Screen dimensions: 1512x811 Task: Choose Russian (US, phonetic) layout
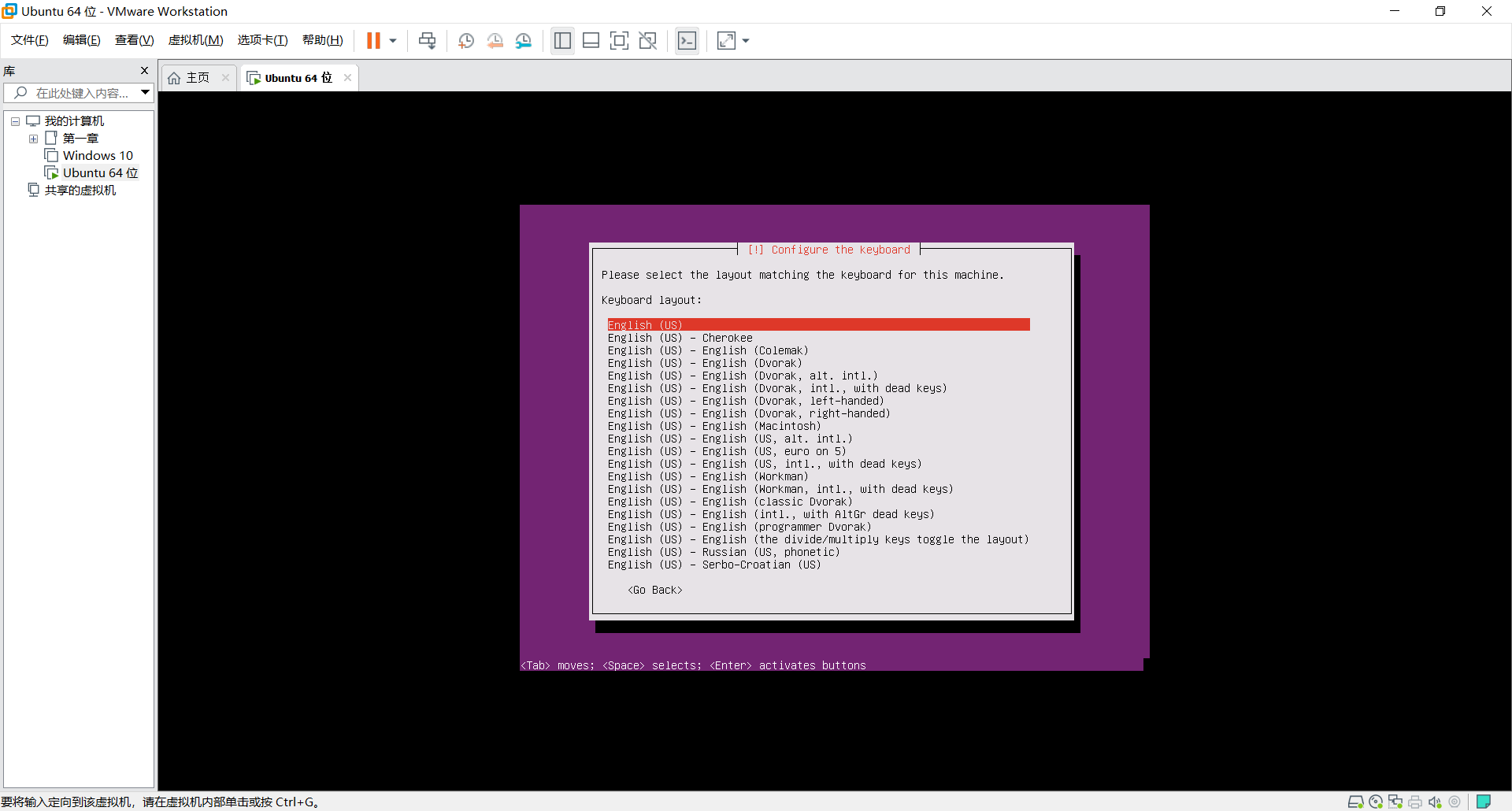(x=724, y=552)
